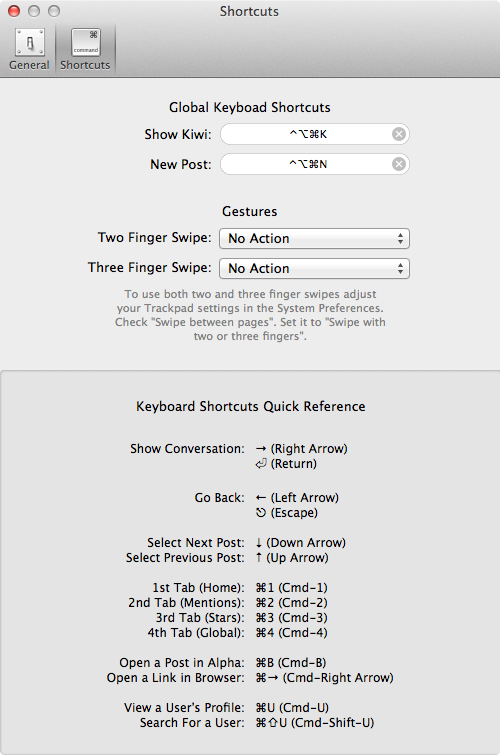Minimize the Shortcuts preferences window
Image resolution: width=500 pixels, height=755 pixels.
[34, 11]
